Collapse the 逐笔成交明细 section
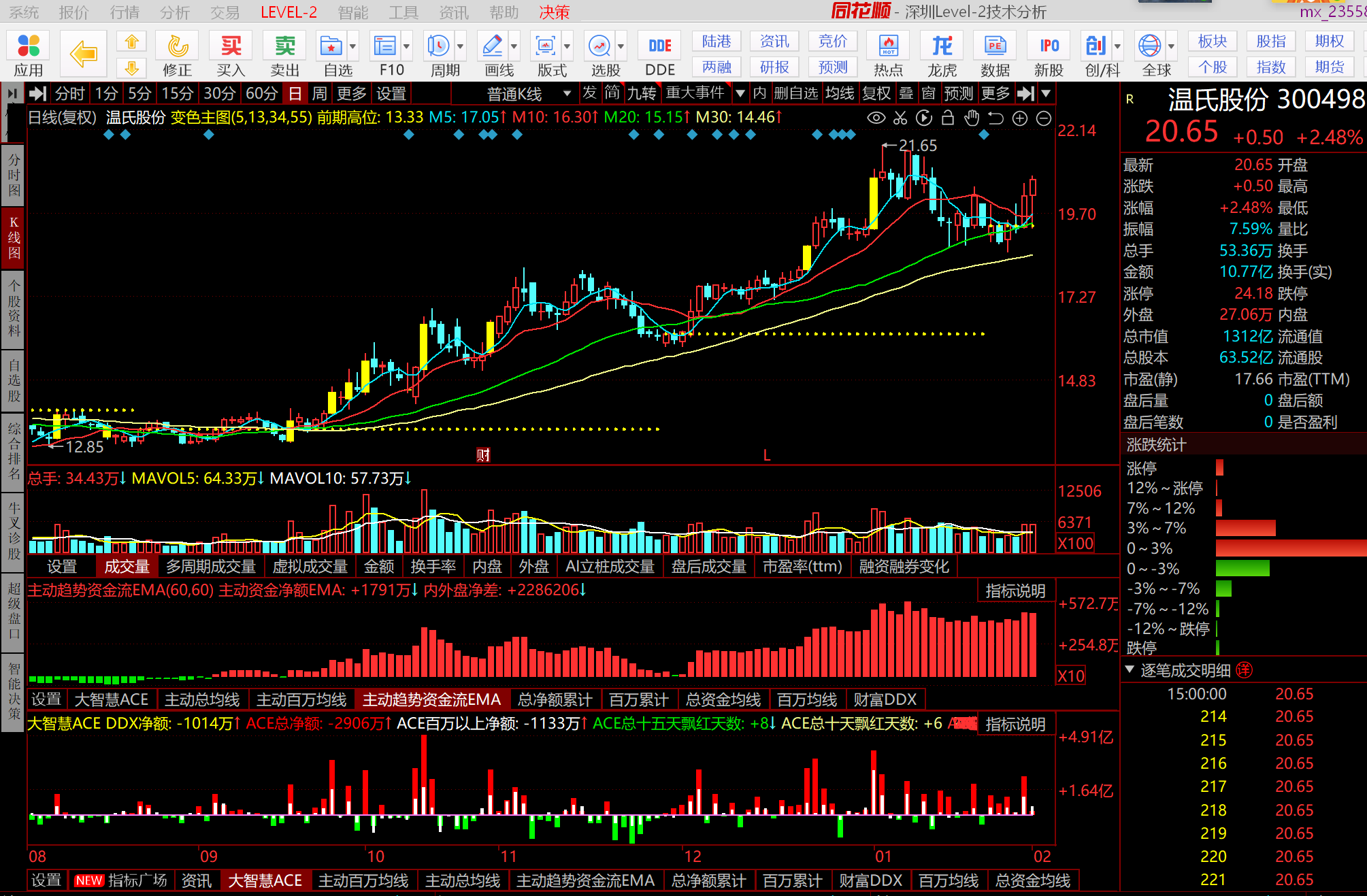 [x=1130, y=669]
